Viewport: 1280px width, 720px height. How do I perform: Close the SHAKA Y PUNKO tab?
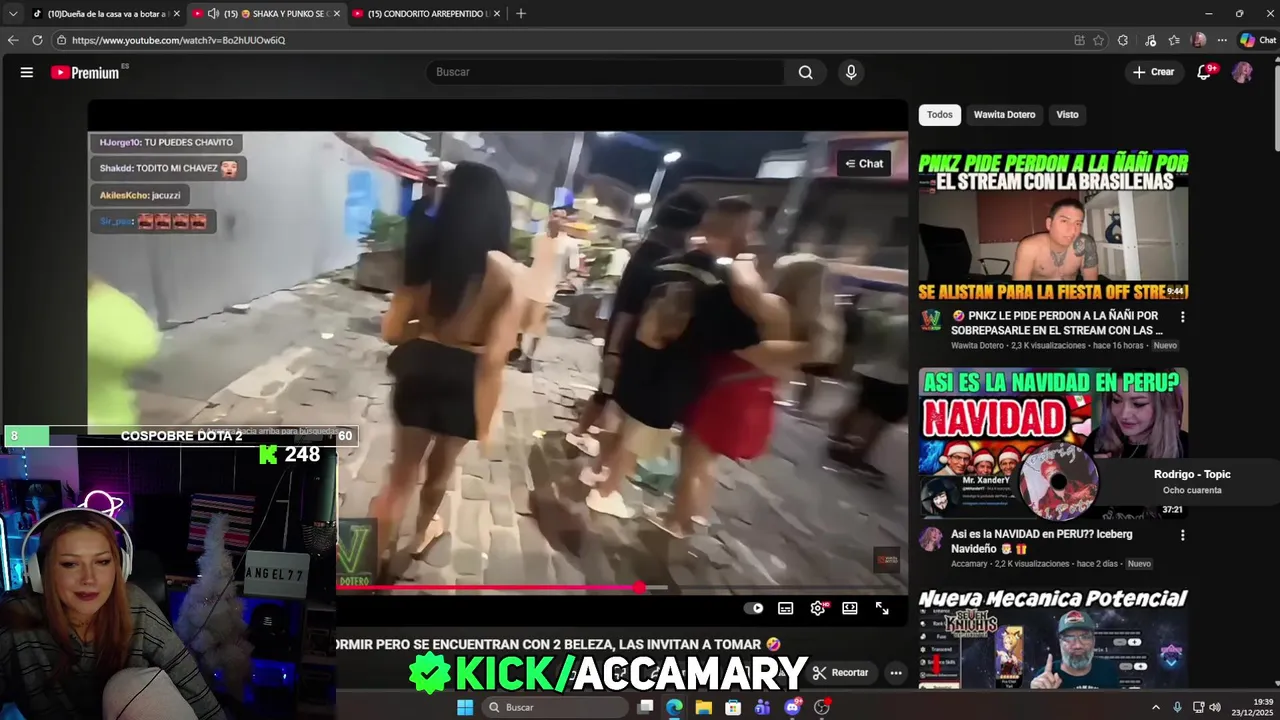(x=336, y=14)
